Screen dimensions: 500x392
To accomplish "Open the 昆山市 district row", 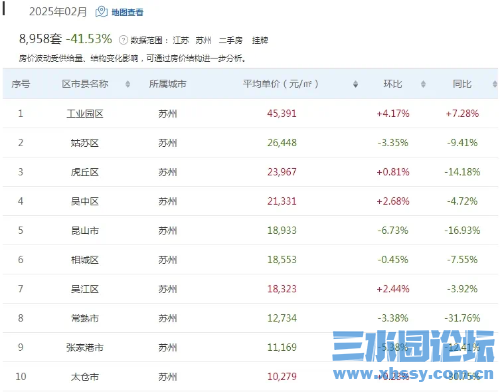I will [250, 230].
